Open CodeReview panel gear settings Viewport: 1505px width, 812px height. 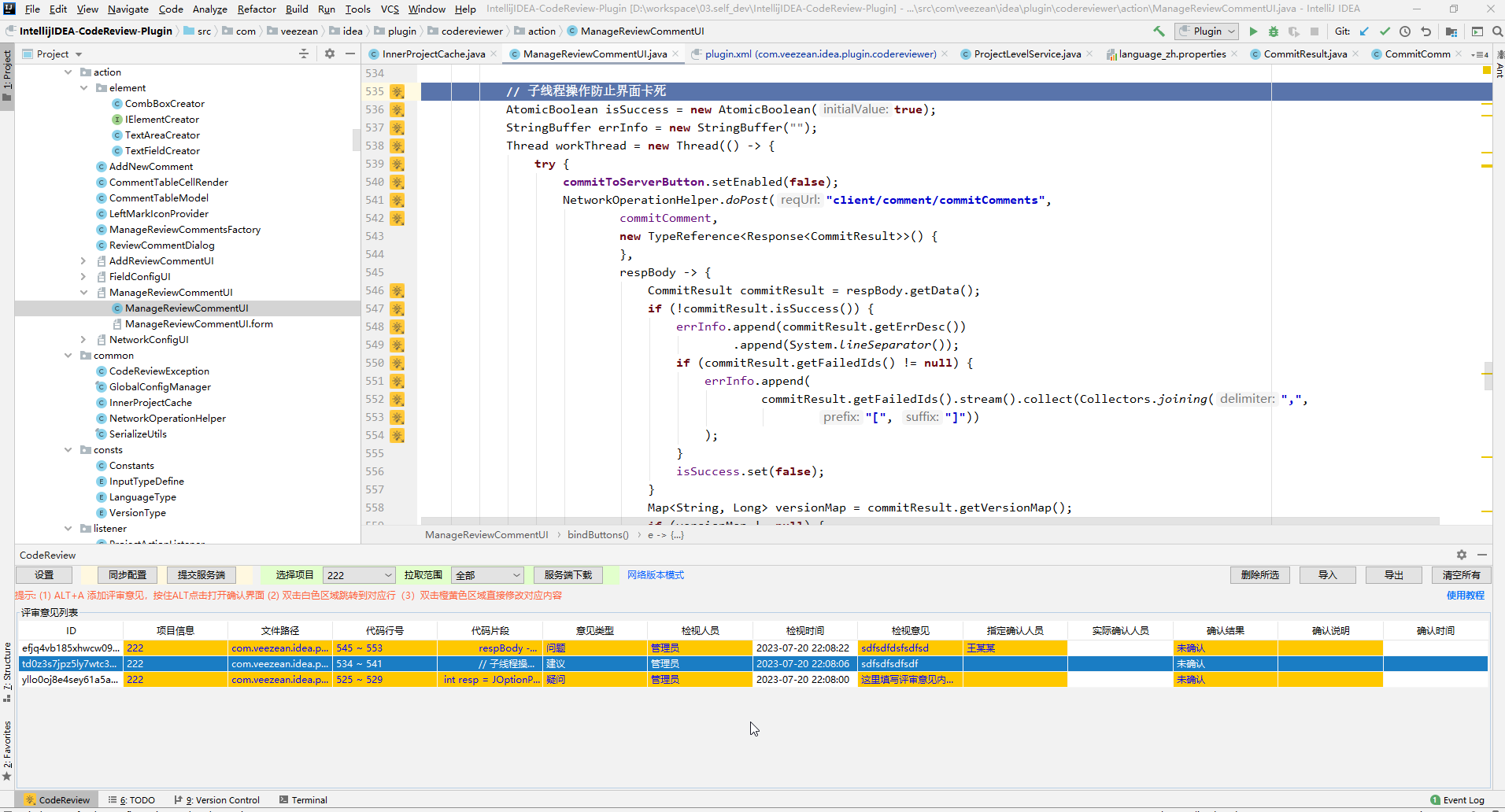1461,555
